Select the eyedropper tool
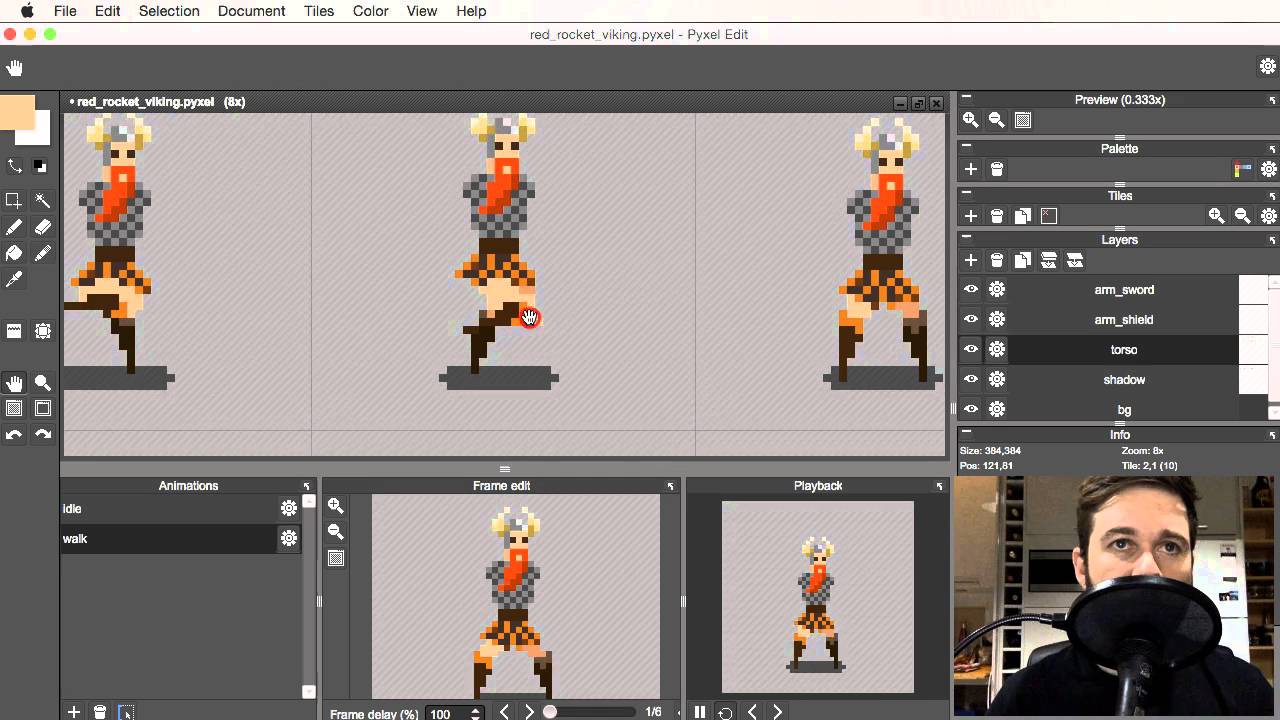The width and height of the screenshot is (1280, 720). [x=14, y=280]
